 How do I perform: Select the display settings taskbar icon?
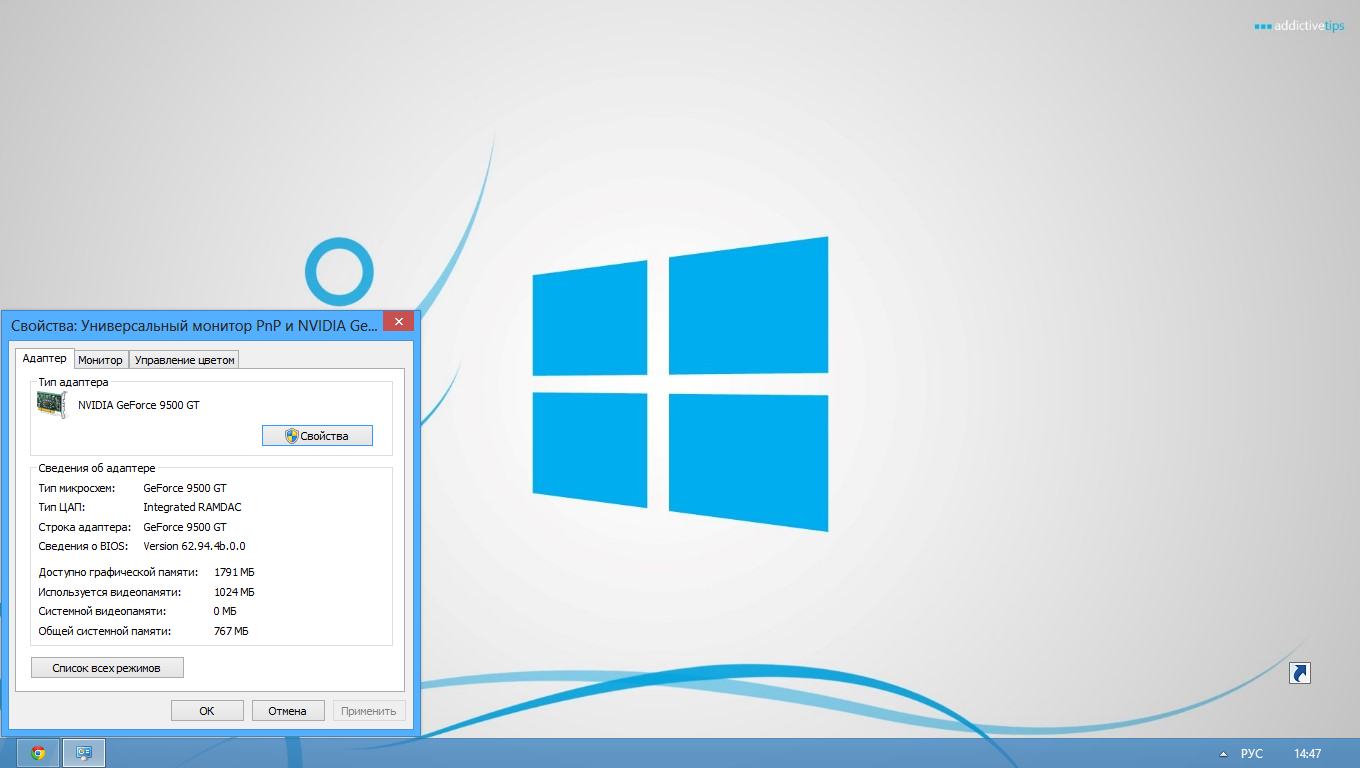[x=84, y=753]
